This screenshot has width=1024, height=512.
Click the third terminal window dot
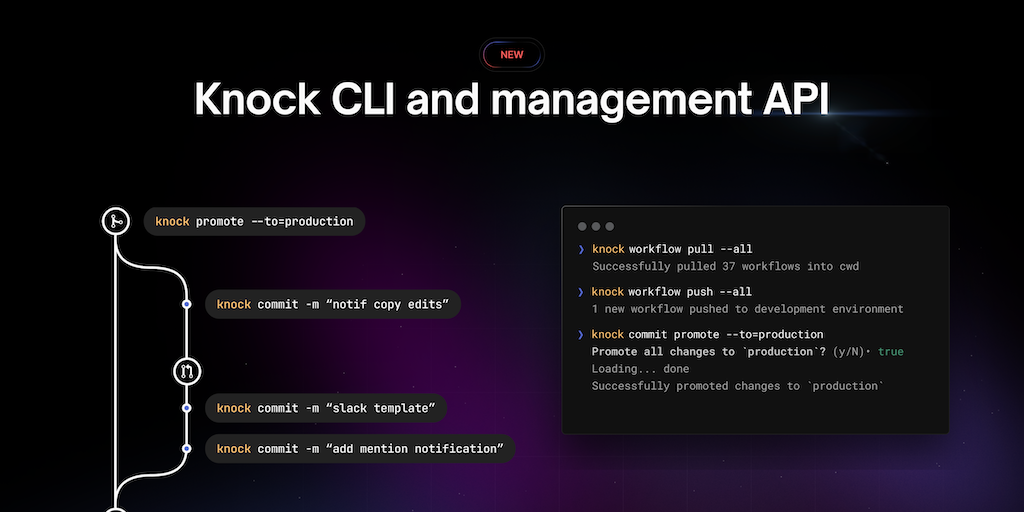pos(609,227)
